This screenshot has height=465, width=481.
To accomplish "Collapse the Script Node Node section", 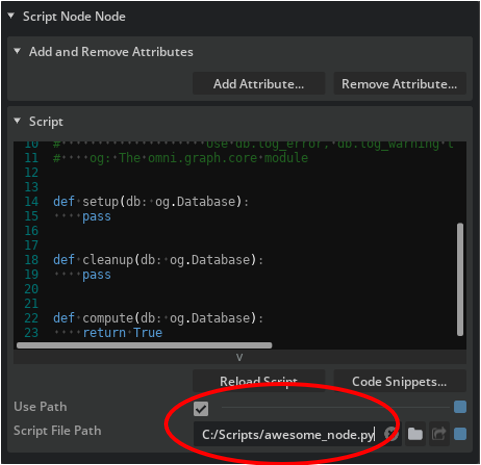I will point(11,16).
